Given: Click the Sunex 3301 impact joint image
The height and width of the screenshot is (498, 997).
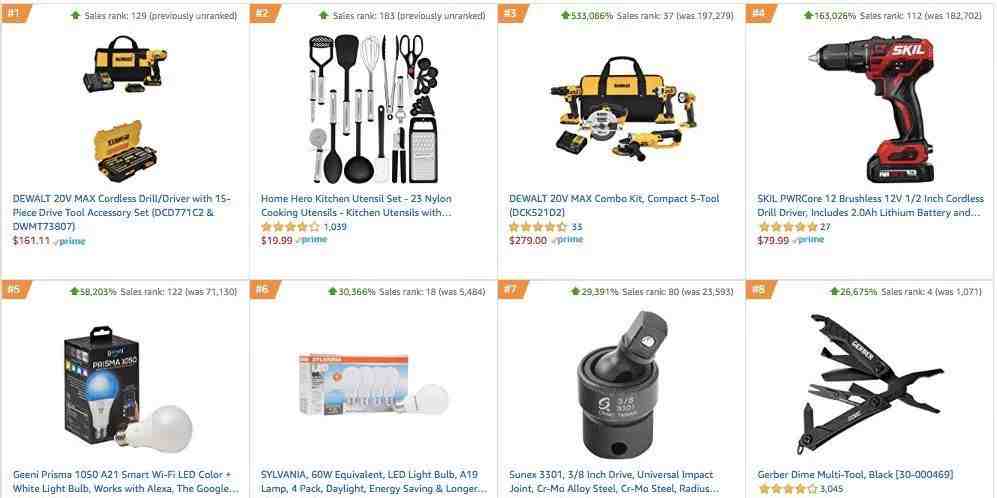Looking at the screenshot, I should pyautogui.click(x=621, y=387).
